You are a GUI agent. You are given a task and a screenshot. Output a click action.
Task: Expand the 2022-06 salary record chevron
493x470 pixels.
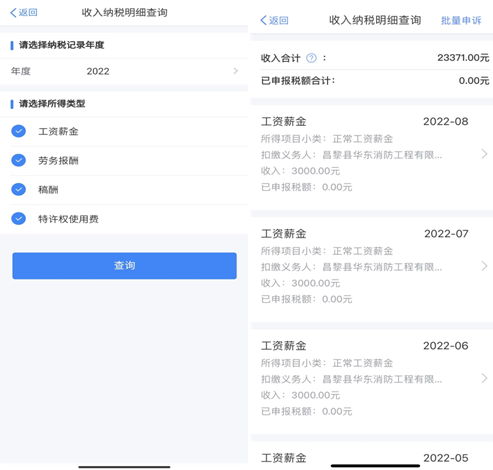pos(484,378)
